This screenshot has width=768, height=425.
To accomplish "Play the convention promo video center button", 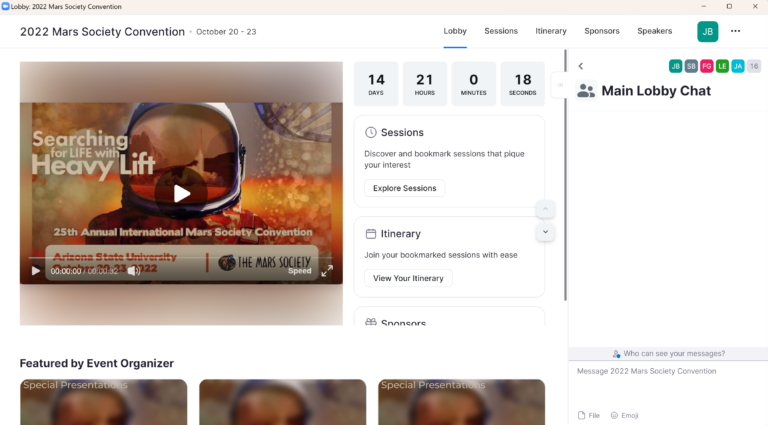I will pyautogui.click(x=182, y=194).
